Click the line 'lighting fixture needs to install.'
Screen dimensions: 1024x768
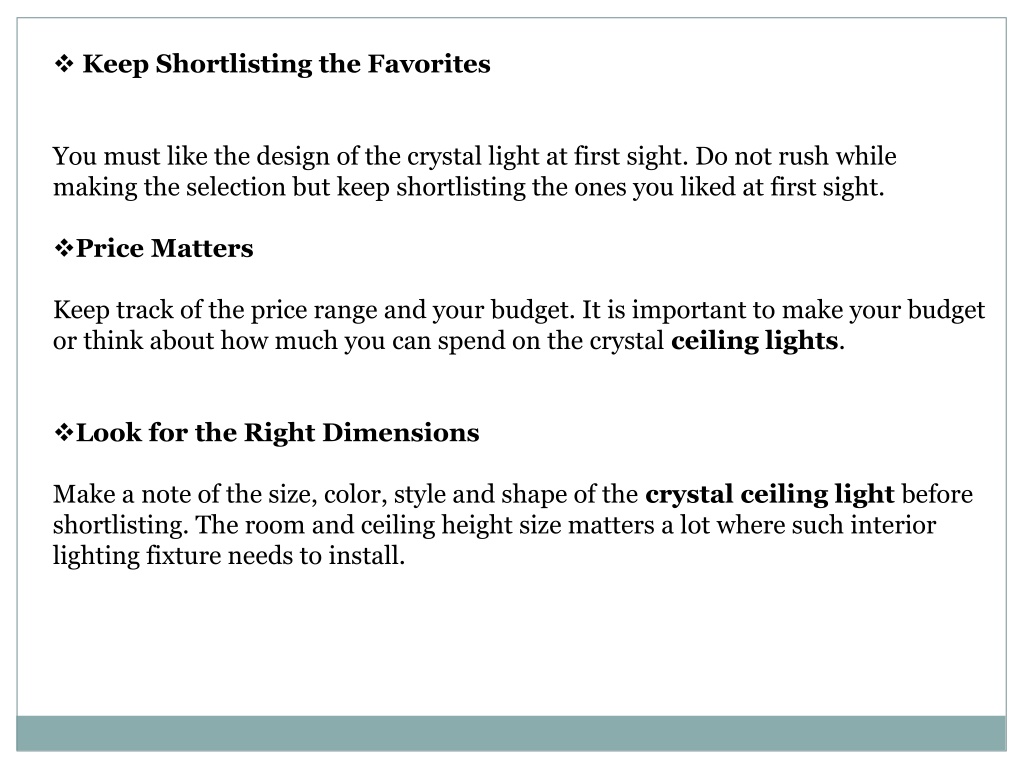pyautogui.click(x=229, y=556)
